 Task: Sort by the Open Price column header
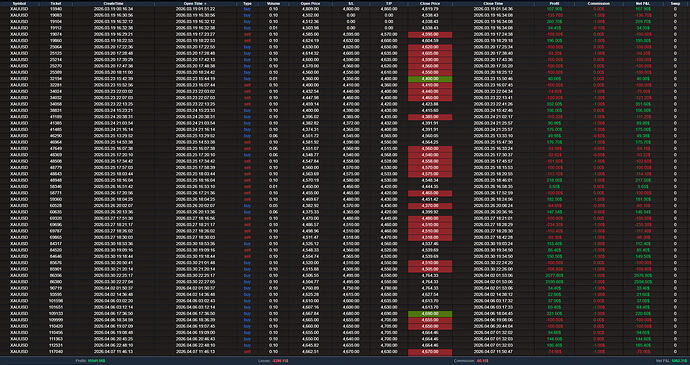click(x=309, y=3)
